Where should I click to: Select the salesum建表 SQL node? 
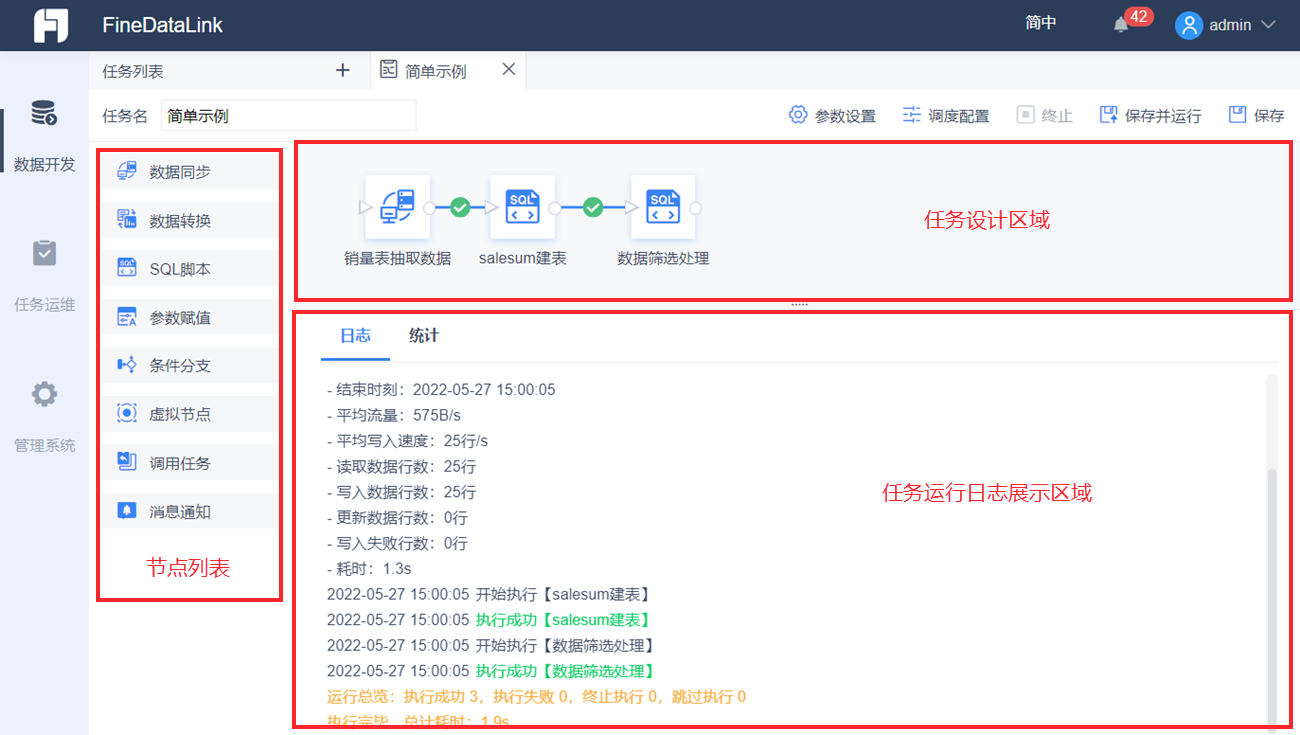pyautogui.click(x=522, y=207)
